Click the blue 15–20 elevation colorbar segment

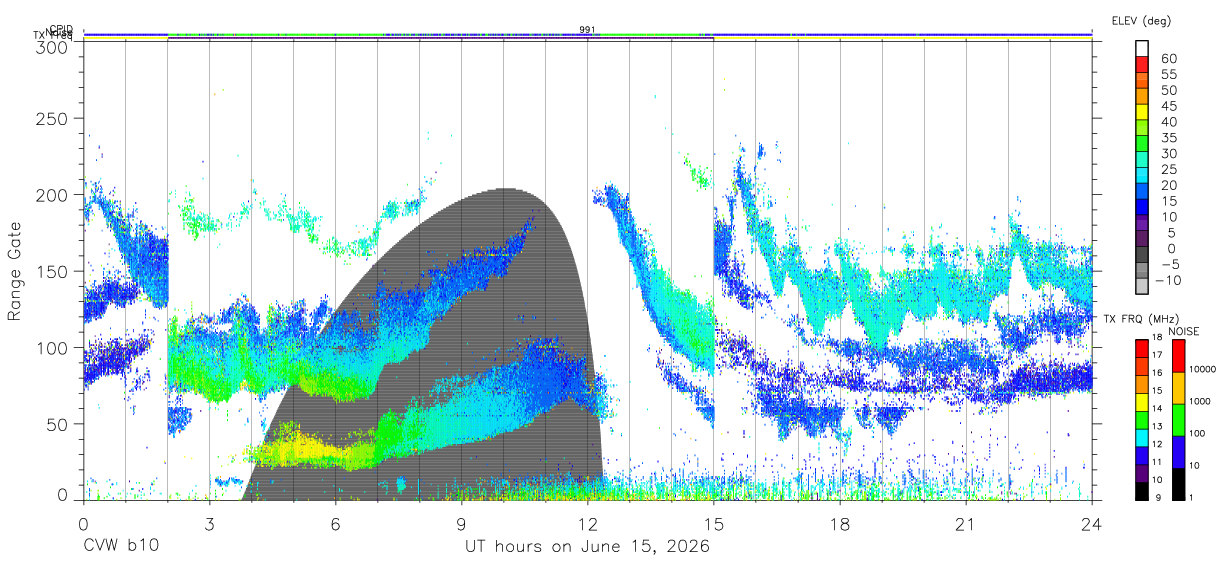(1142, 193)
